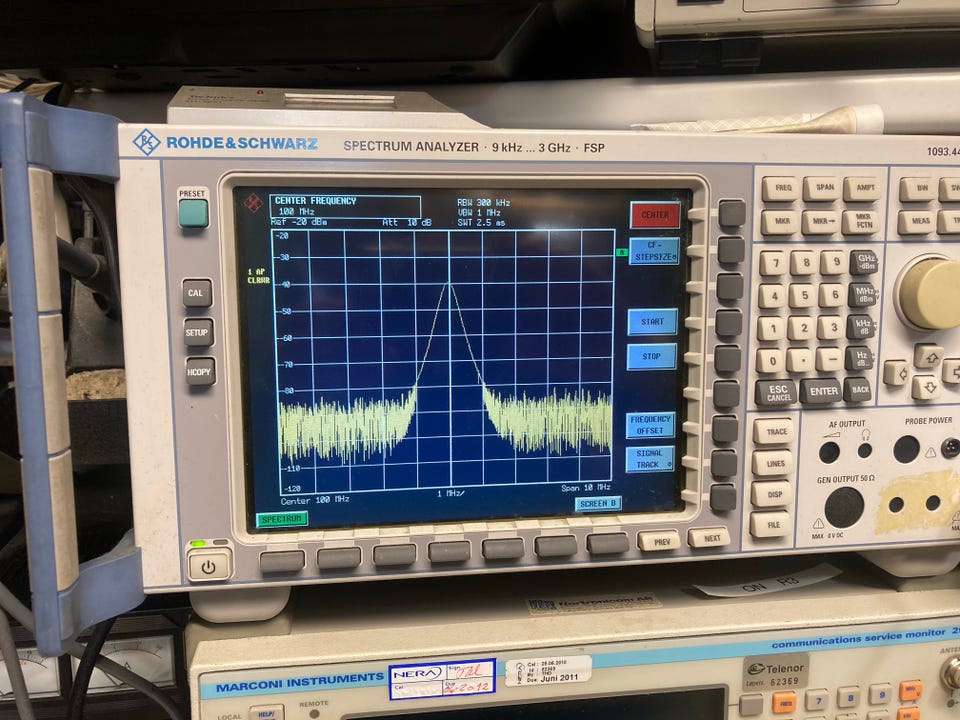Click the CENTER FREQUENCY entry field
960x720 pixels.
pos(345,206)
